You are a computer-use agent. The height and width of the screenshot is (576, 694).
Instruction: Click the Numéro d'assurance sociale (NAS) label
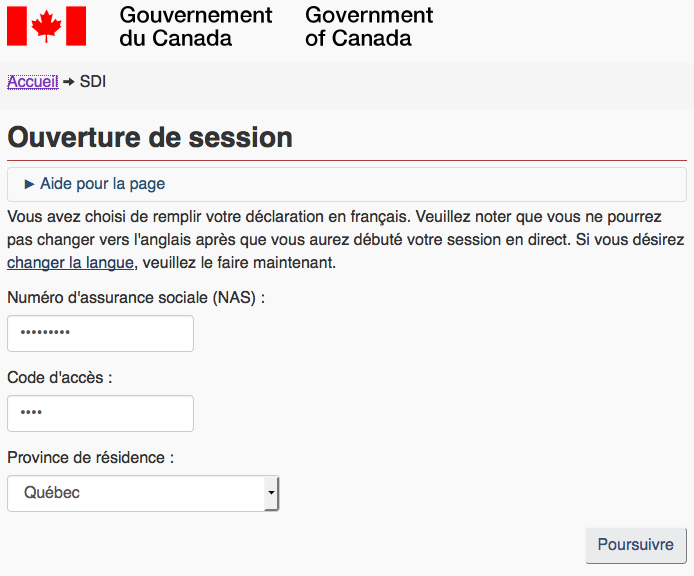pos(136,297)
